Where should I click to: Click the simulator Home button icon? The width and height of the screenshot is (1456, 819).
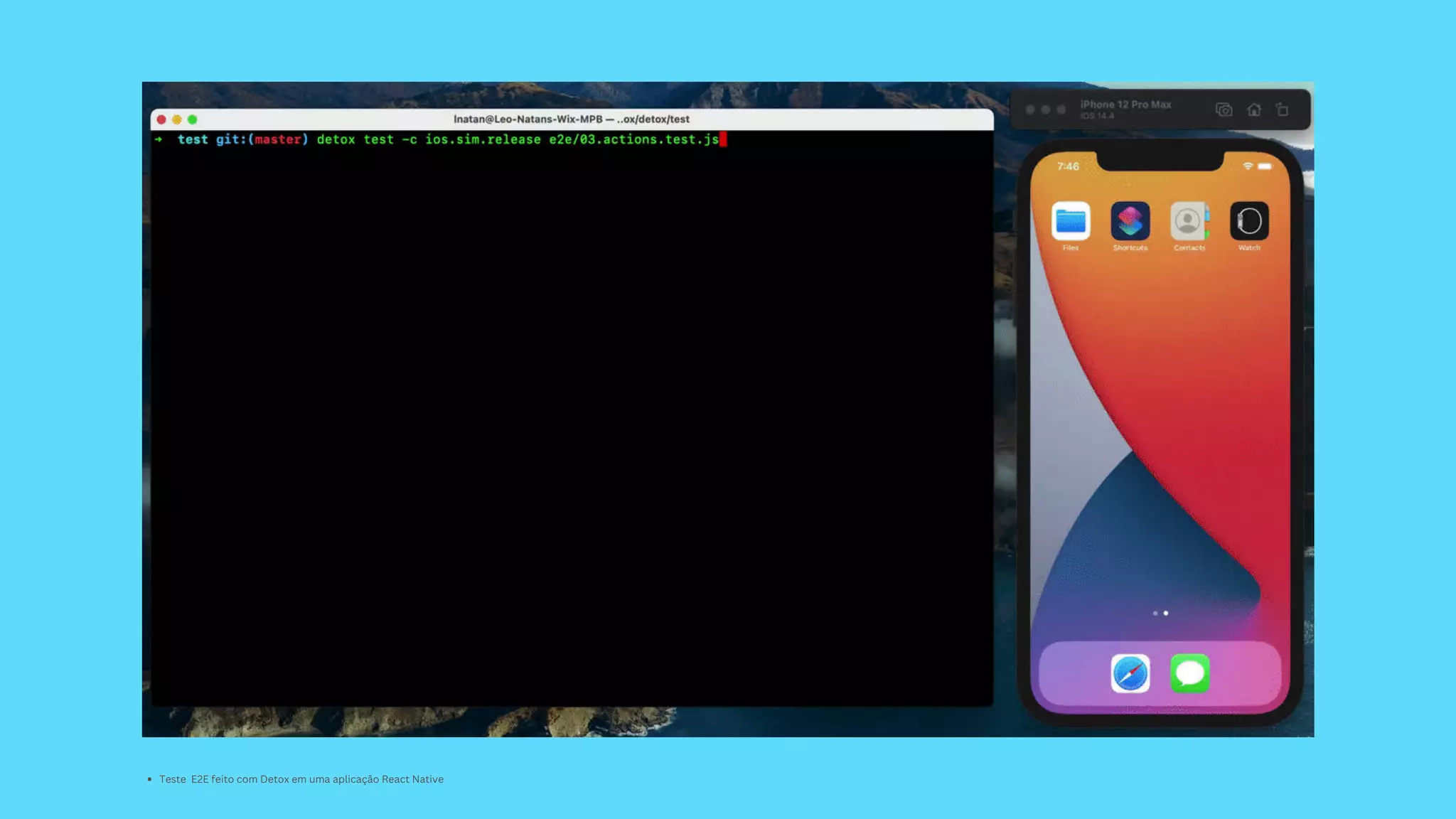1254,109
